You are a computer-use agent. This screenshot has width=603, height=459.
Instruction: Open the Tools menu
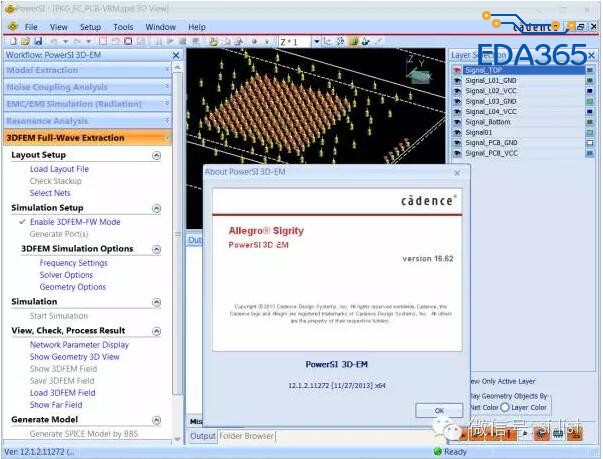[123, 27]
